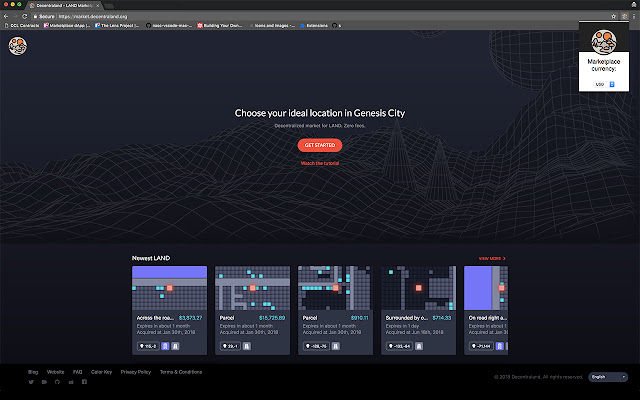
Task: Click the bookmark star icon in address bar
Action: (x=613, y=16)
